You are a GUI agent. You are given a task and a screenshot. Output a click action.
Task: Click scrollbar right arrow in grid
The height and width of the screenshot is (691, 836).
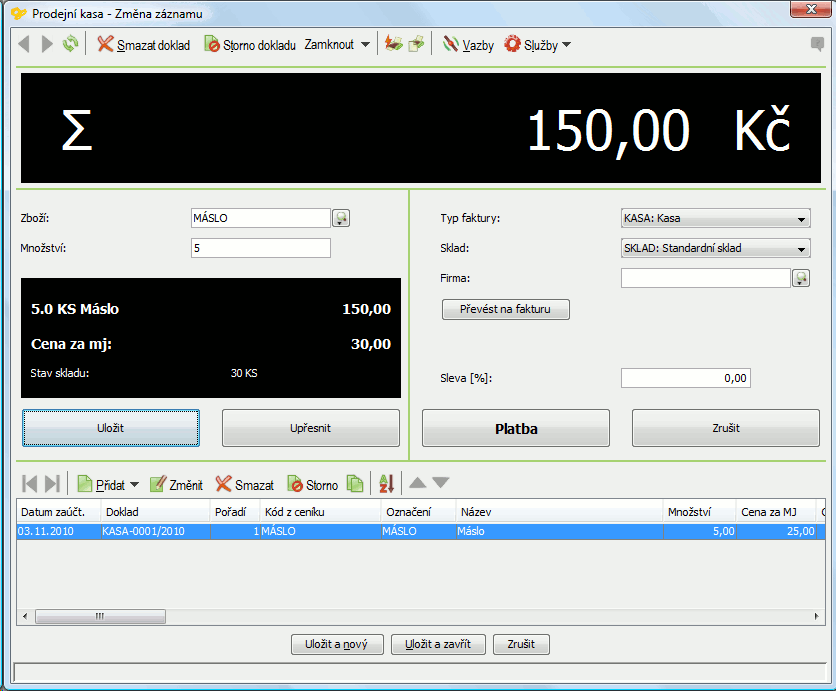[816, 616]
